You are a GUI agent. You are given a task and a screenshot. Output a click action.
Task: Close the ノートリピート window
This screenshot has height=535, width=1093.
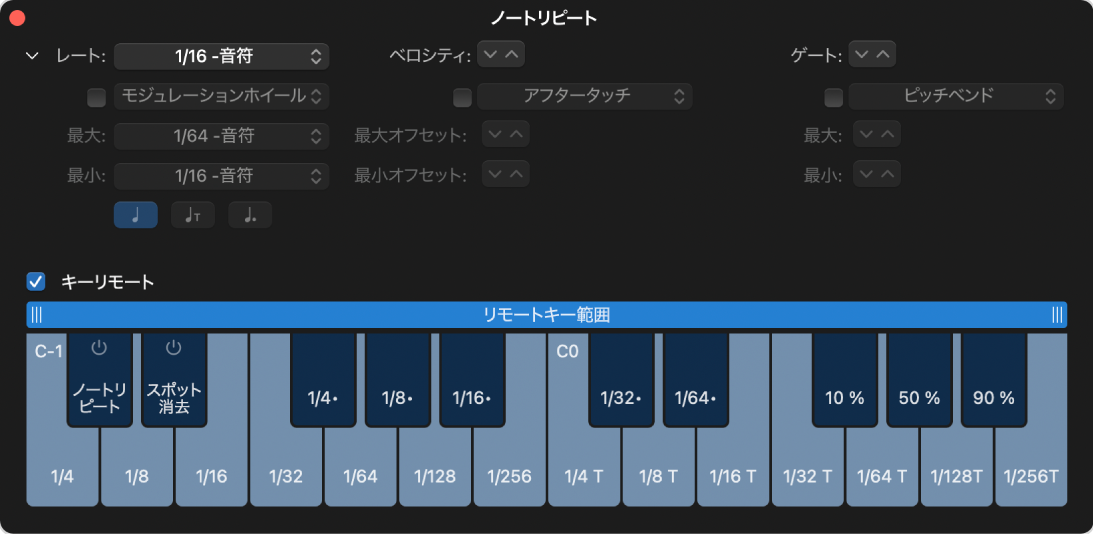click(17, 19)
